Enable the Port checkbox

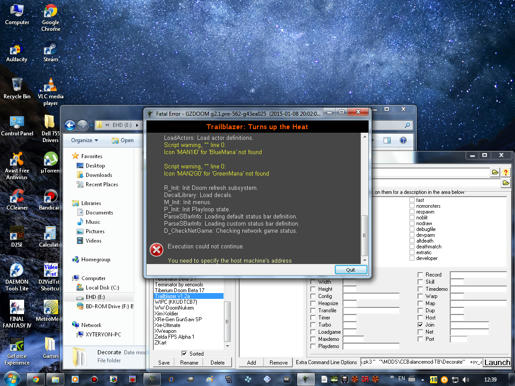(x=420, y=339)
